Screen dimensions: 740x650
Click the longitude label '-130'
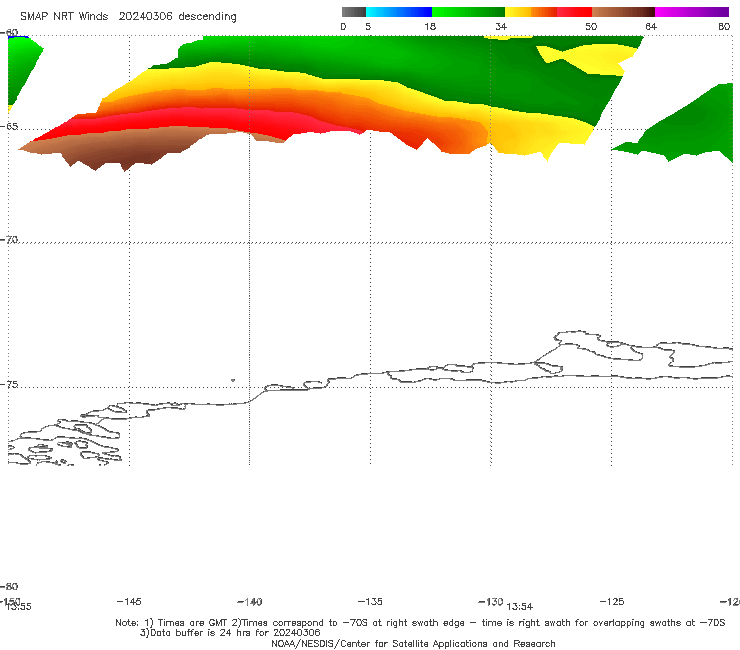[491, 601]
